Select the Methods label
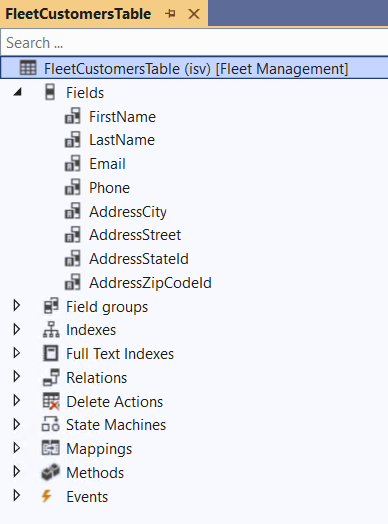Viewport: 388px width, 524px height. [x=95, y=473]
